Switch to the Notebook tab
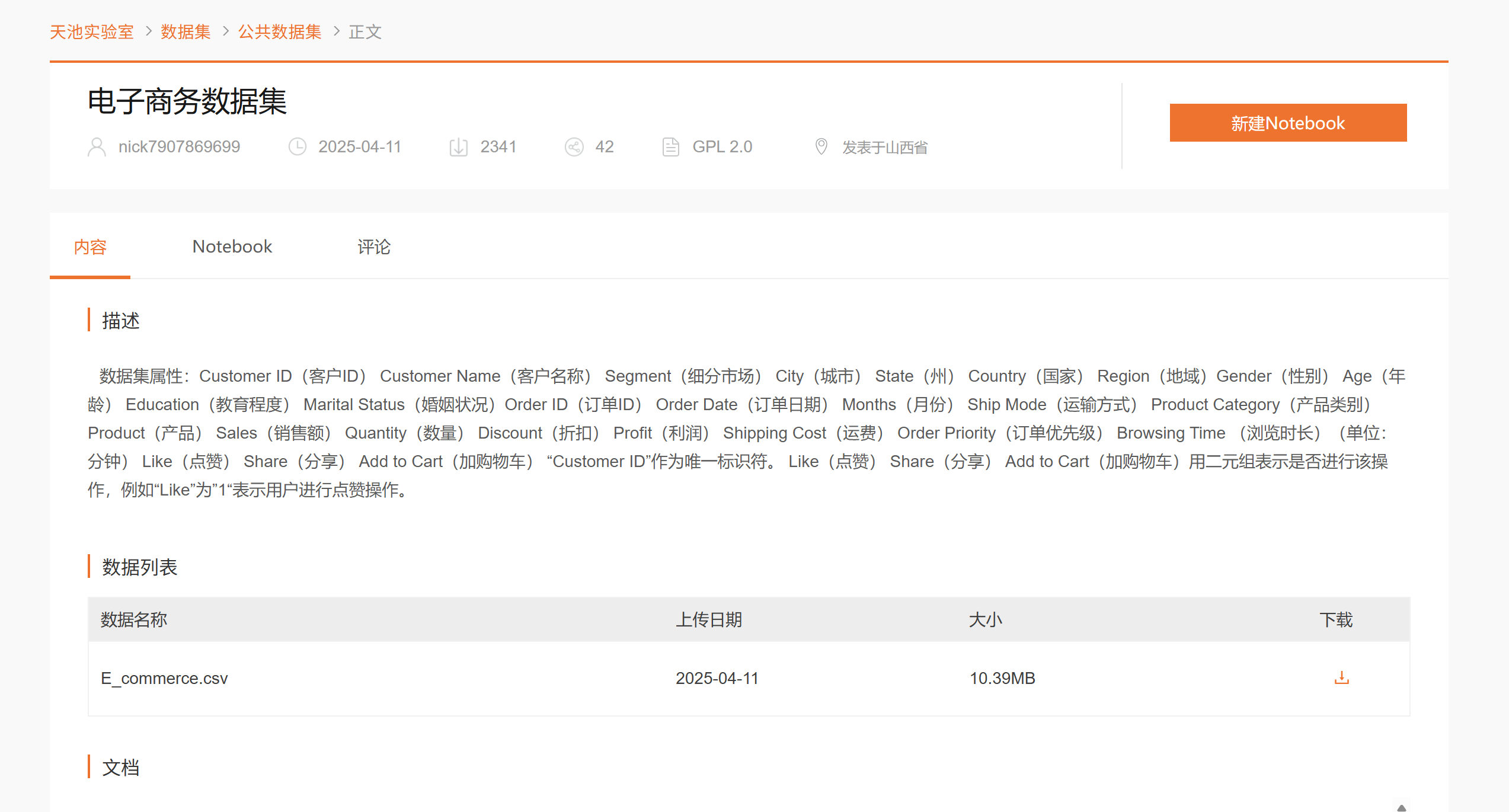Viewport: 1509px width, 812px height. pos(232,247)
